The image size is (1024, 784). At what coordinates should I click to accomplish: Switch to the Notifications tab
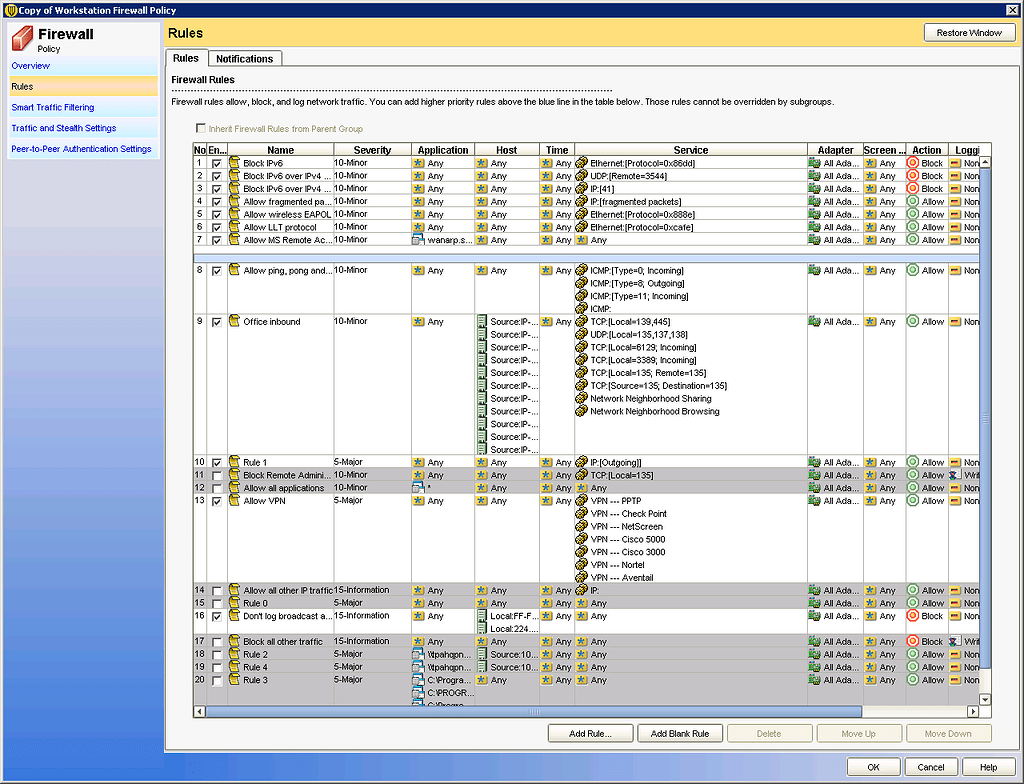click(244, 58)
